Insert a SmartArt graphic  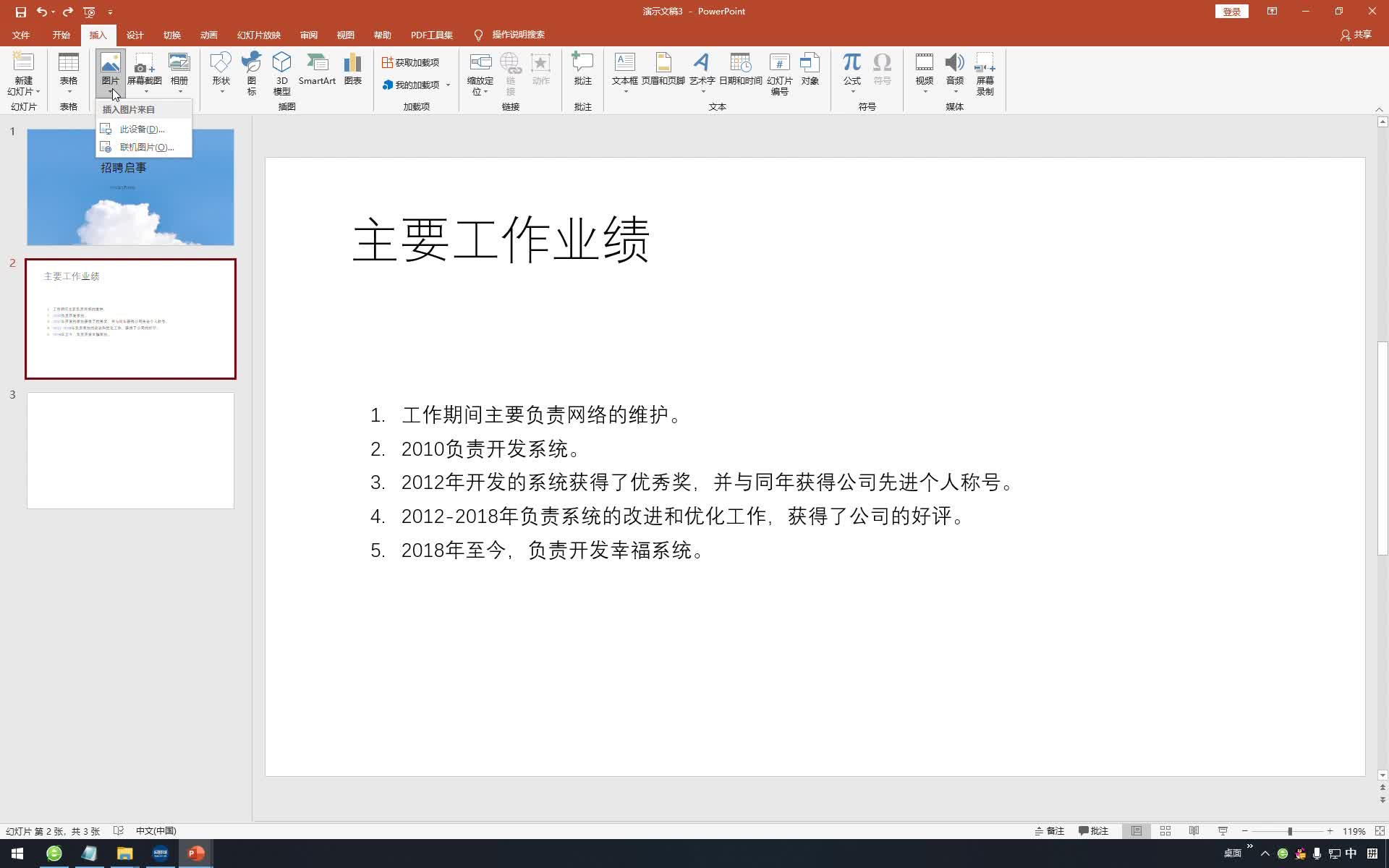click(317, 69)
